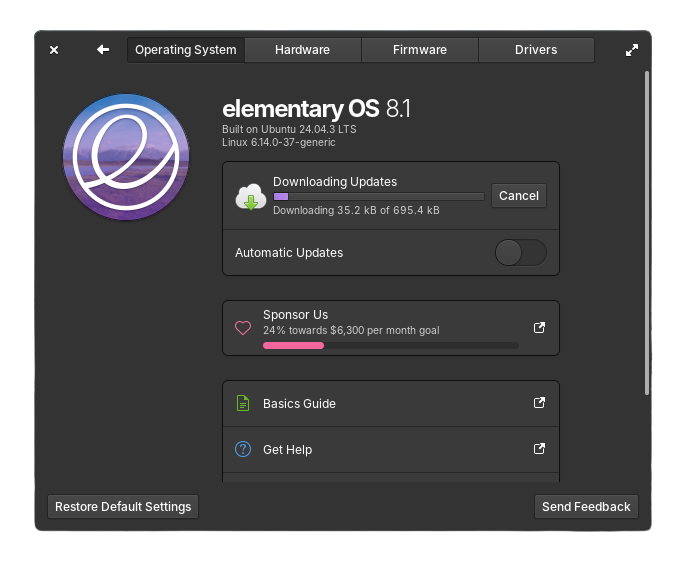Click the Send Feedback button
The height and width of the screenshot is (565, 685).
[x=586, y=506]
